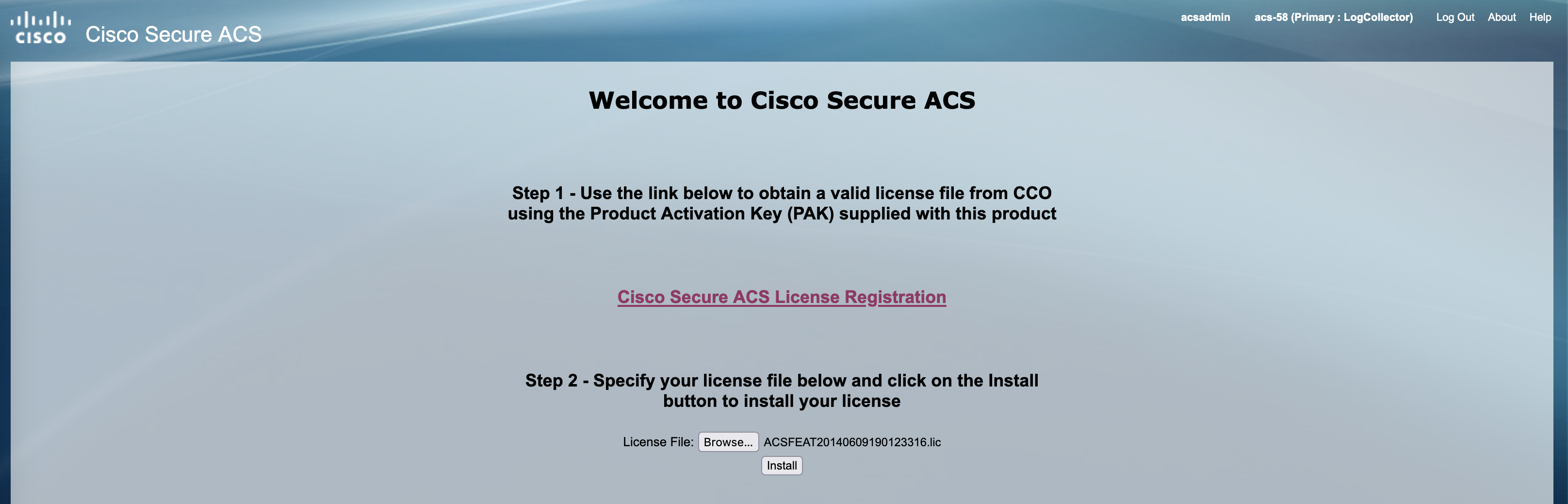Log out using the Log Out link

pos(1455,17)
